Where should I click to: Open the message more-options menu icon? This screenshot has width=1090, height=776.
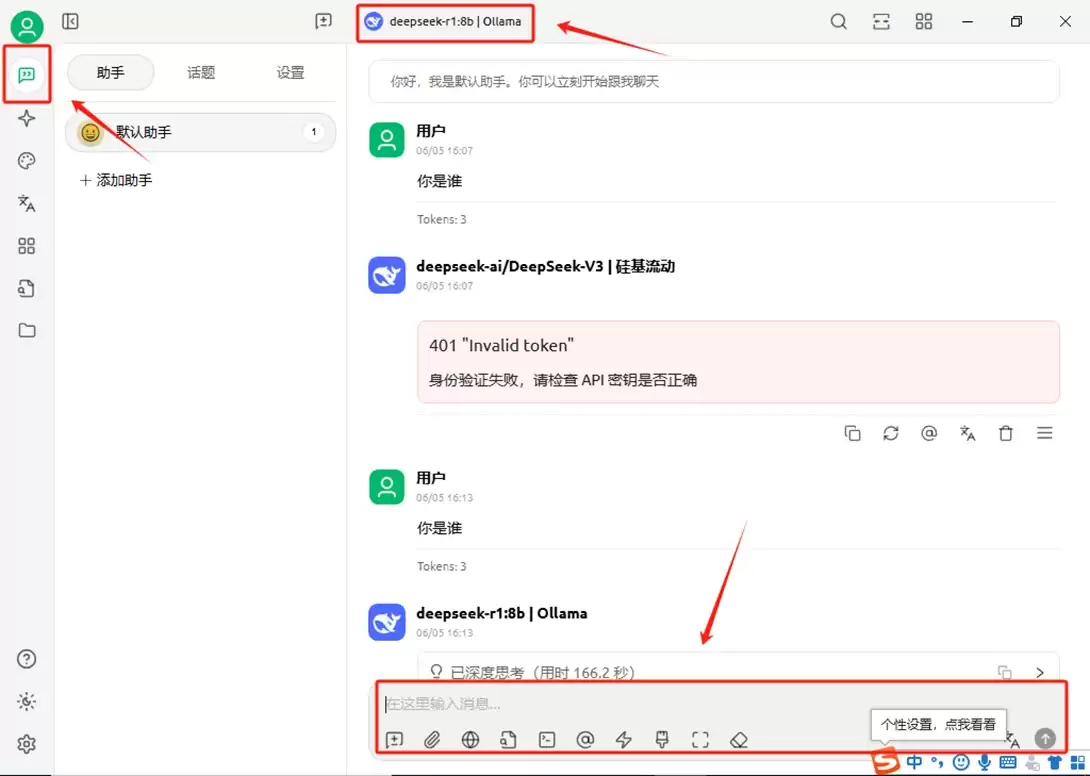pos(1044,433)
